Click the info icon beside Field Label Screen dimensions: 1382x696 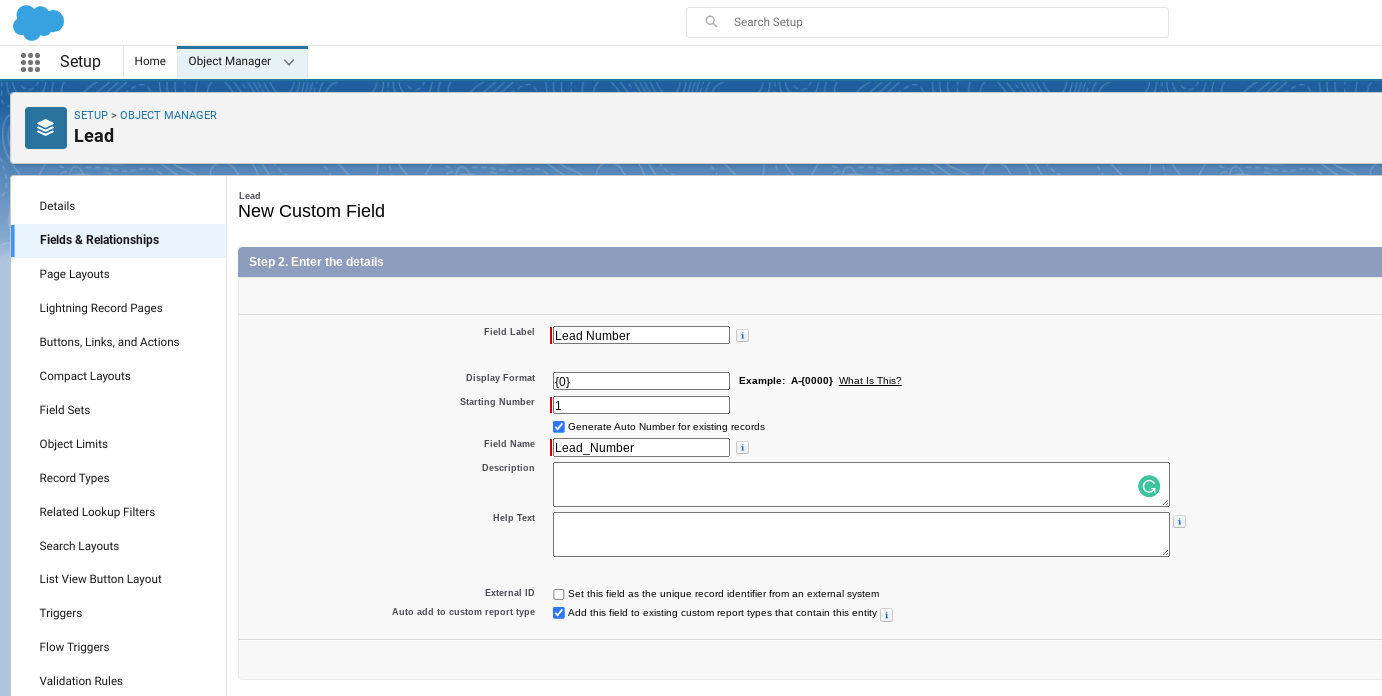coord(742,336)
